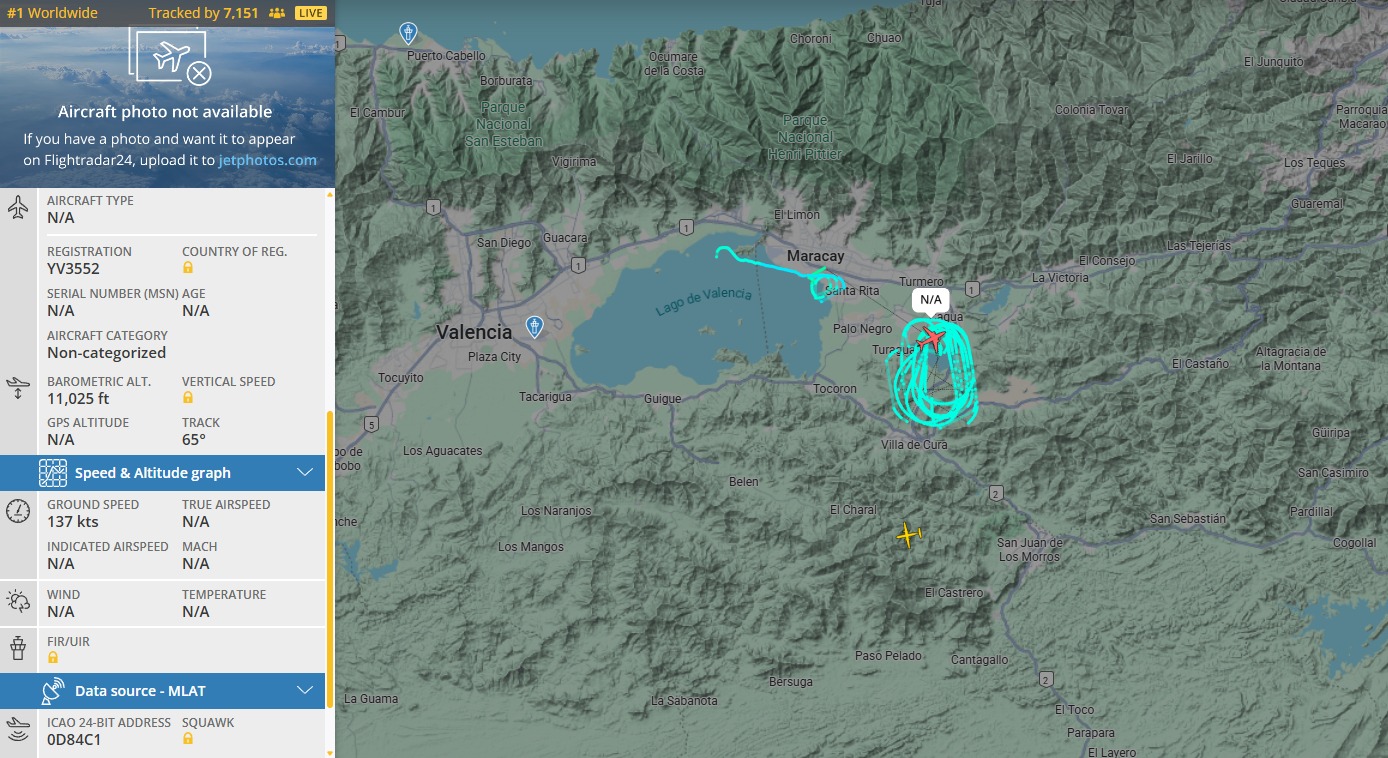Click the satellite dish icon in Data source header
The image size is (1388, 758).
(x=53, y=691)
